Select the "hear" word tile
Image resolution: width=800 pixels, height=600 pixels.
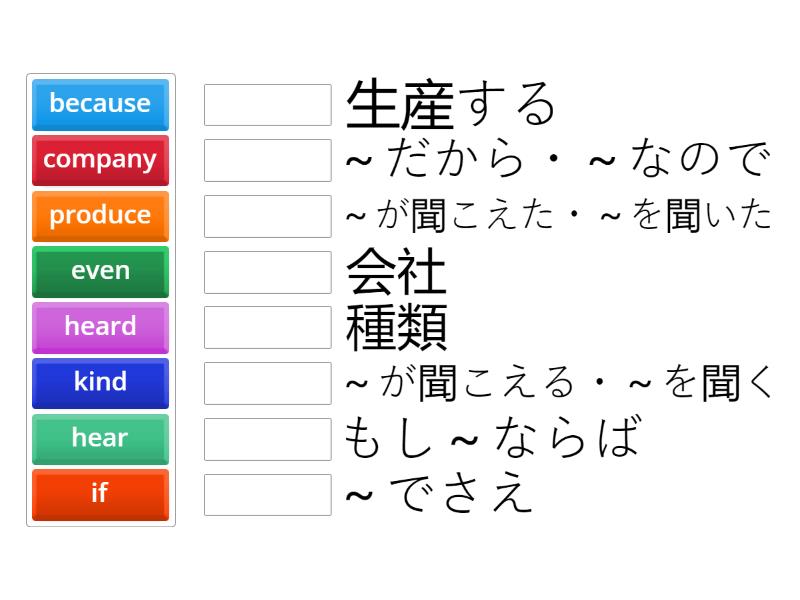(100, 439)
